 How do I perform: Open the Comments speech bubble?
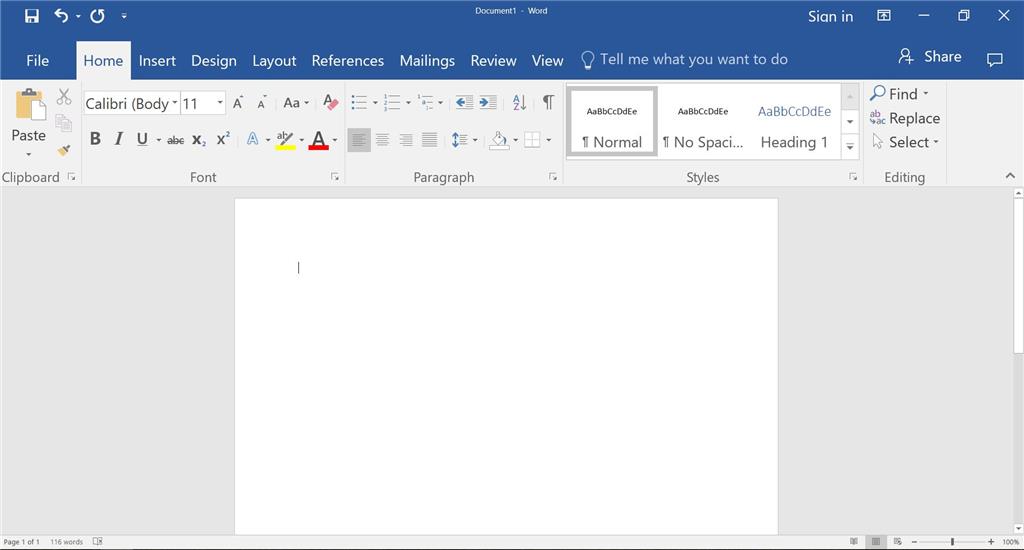pos(994,60)
